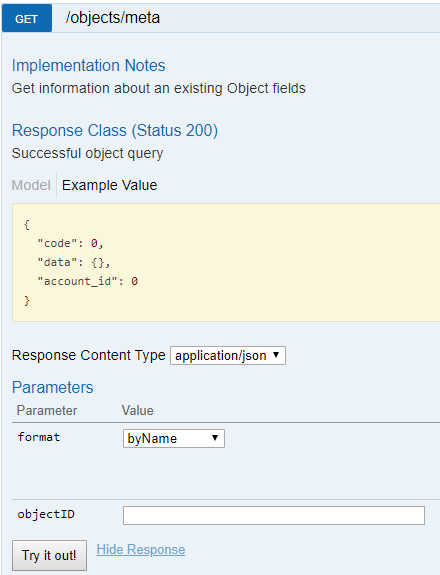
Task: Collapse the /objects/meta endpoint path
Action: [113, 18]
